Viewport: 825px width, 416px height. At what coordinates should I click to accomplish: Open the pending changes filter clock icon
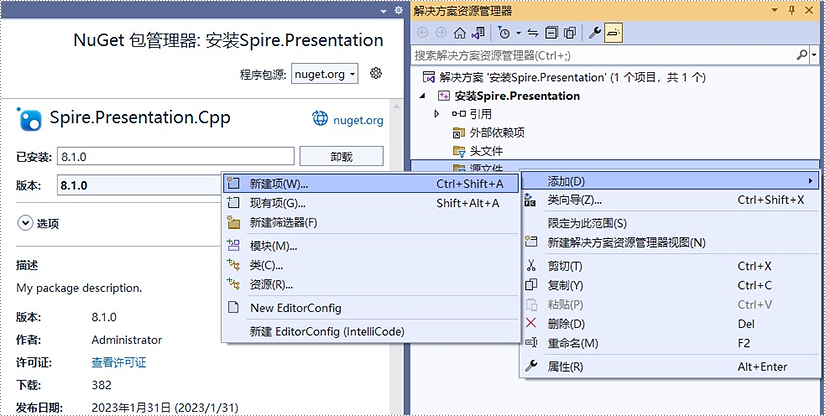tap(504, 33)
